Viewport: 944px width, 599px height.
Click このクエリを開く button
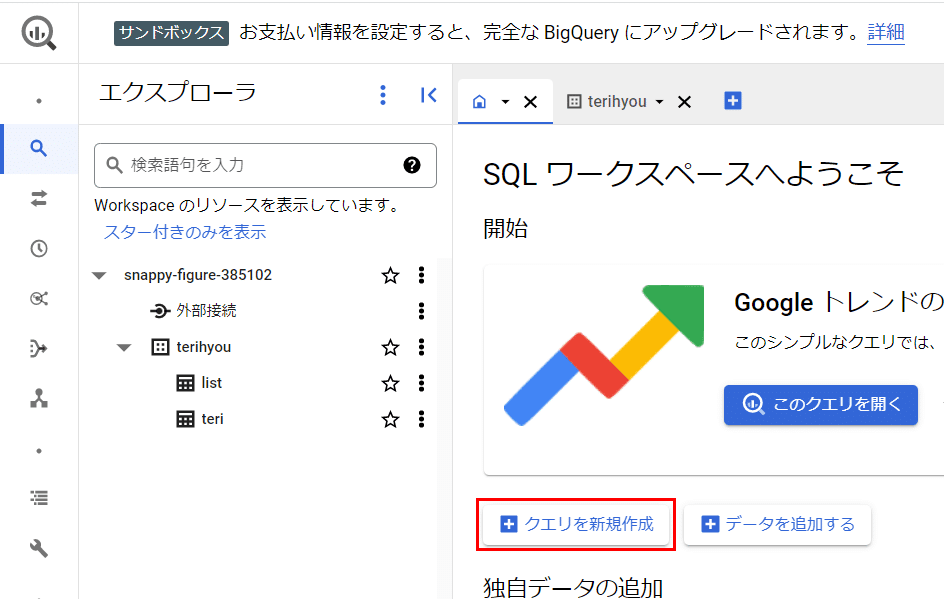click(821, 405)
